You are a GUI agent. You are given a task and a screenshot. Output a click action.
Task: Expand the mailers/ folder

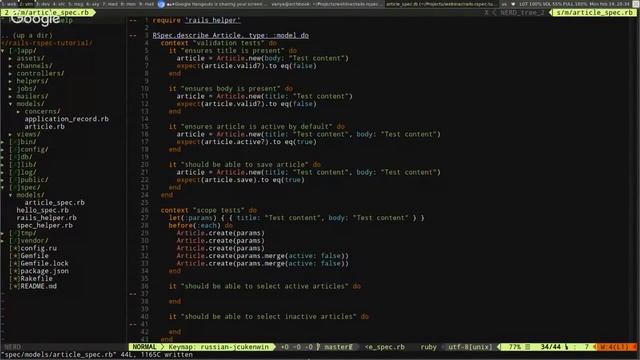(x=11, y=96)
